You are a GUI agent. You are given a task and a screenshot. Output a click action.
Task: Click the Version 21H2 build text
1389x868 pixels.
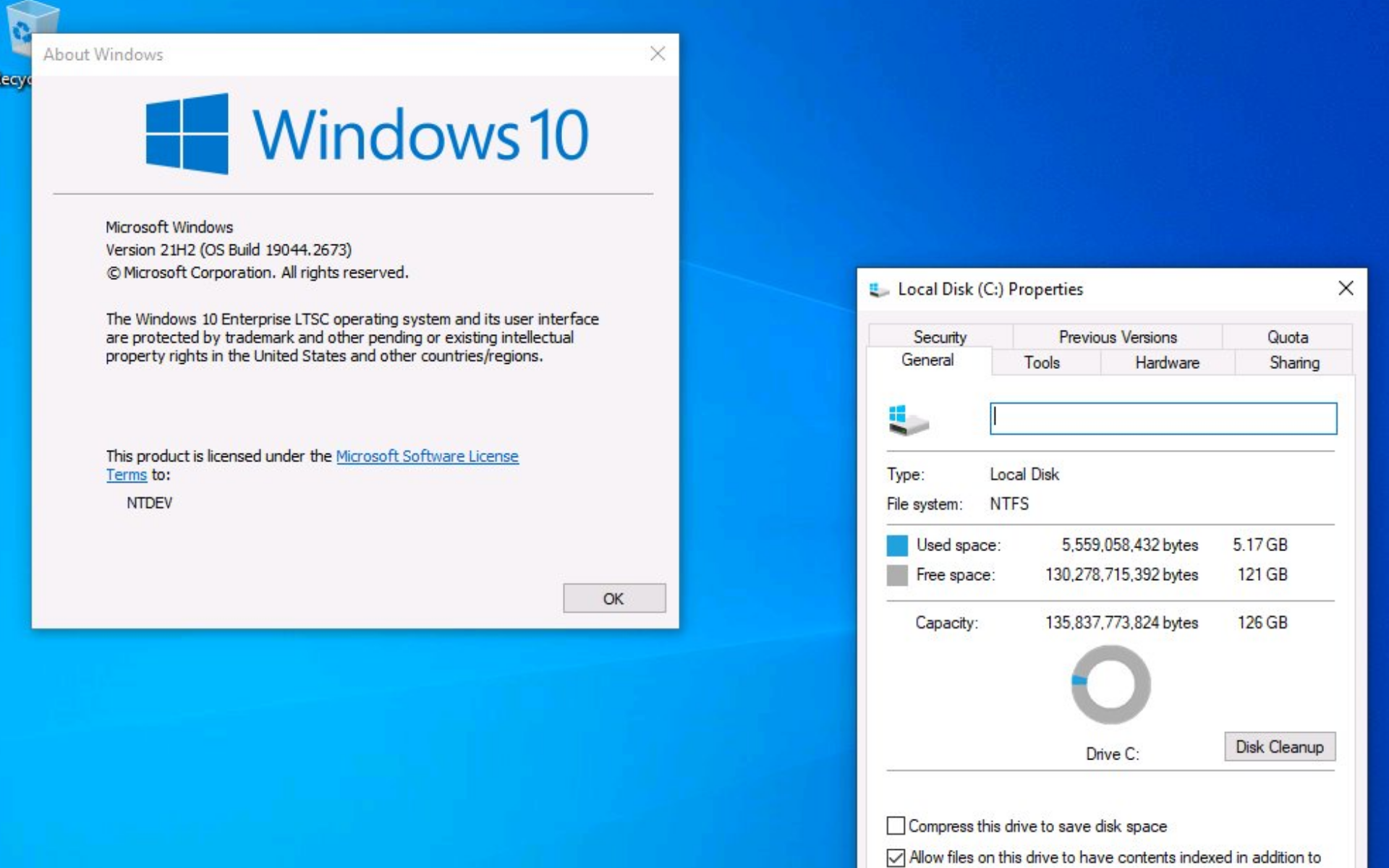point(229,250)
